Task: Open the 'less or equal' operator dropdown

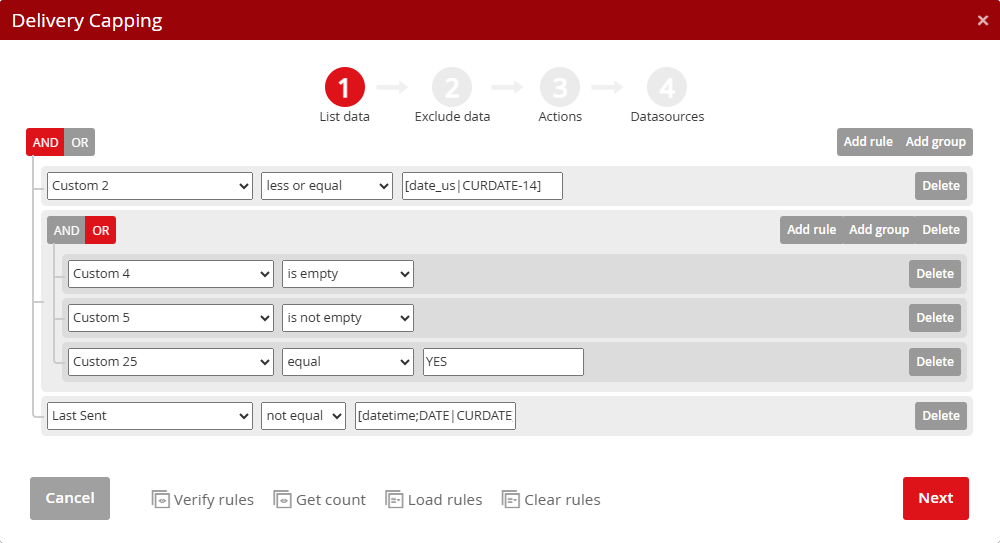Action: click(327, 186)
